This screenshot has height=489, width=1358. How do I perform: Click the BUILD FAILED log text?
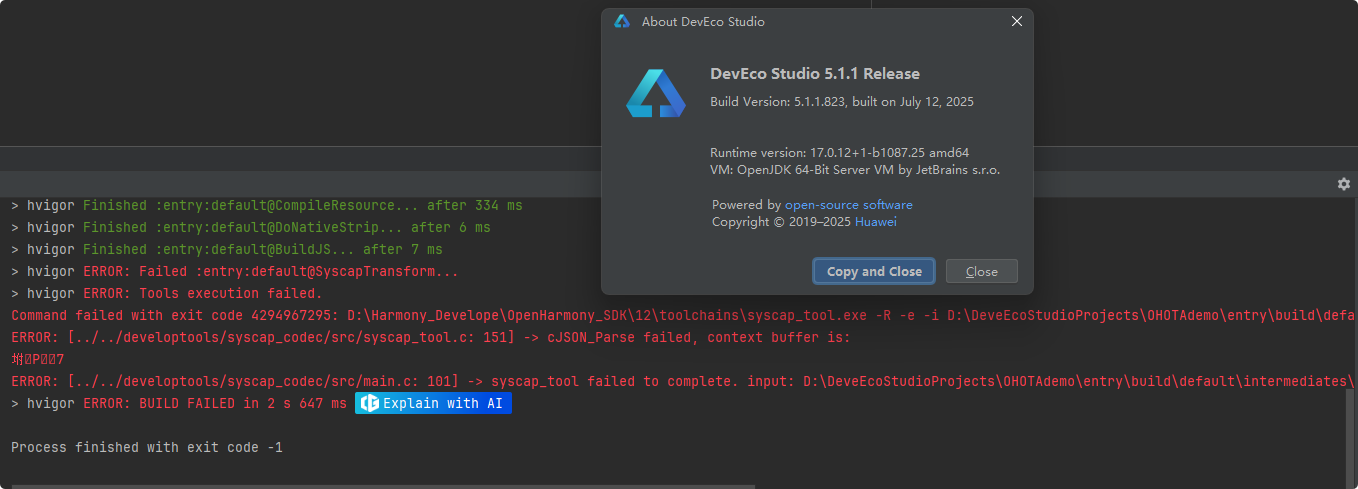pos(215,403)
